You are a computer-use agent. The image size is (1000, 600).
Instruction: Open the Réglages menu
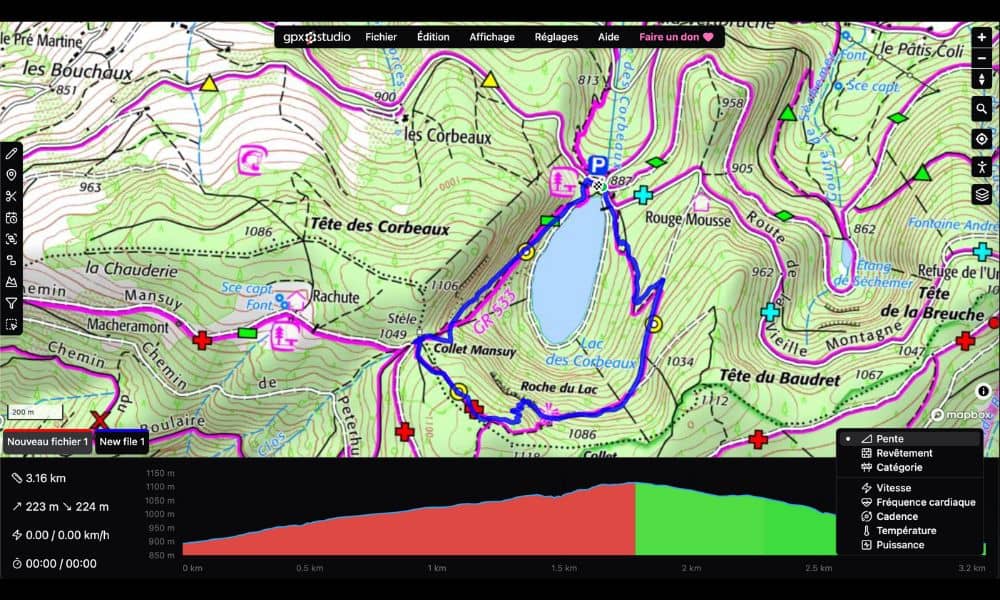[556, 37]
